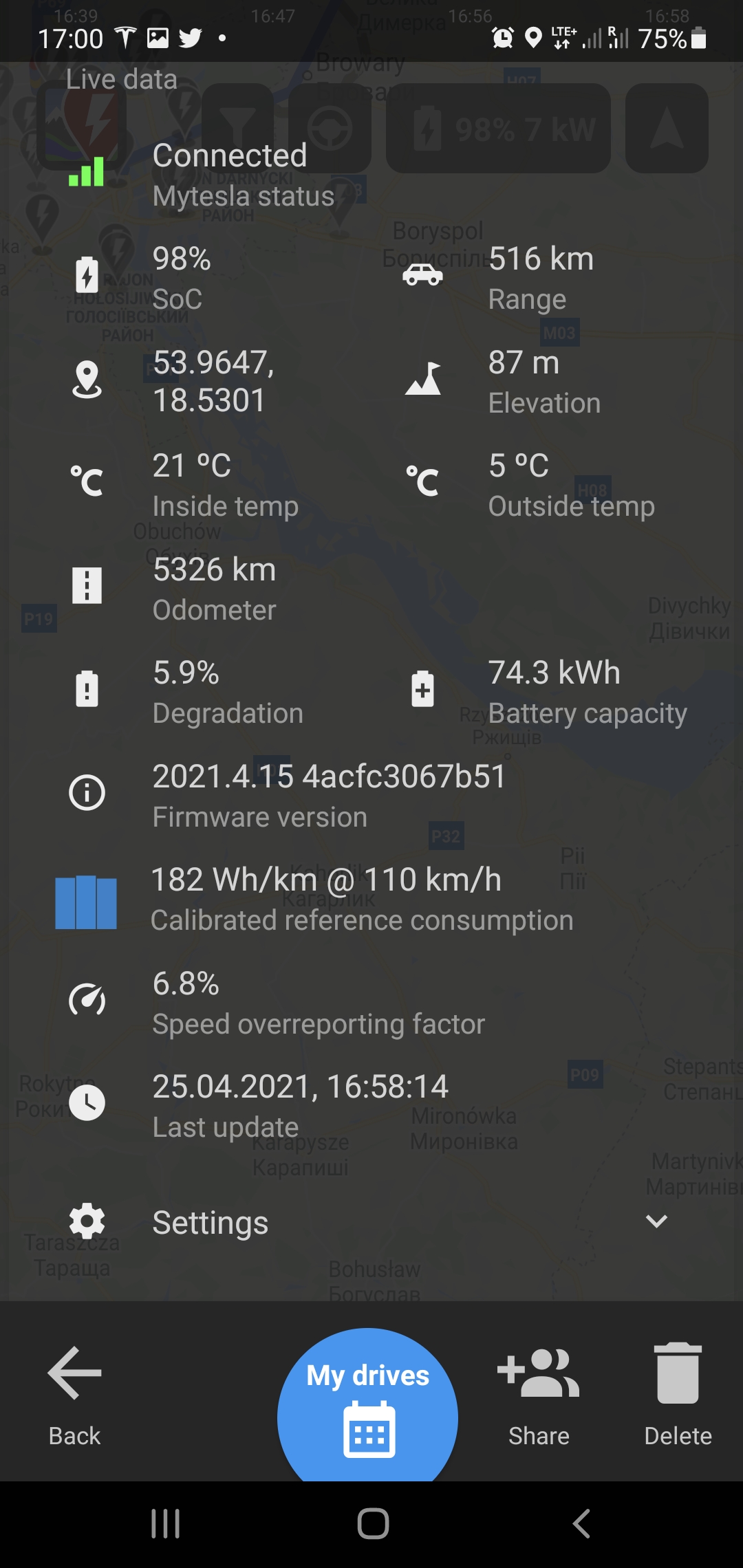Tap the battery warning Degradation icon

(x=87, y=689)
